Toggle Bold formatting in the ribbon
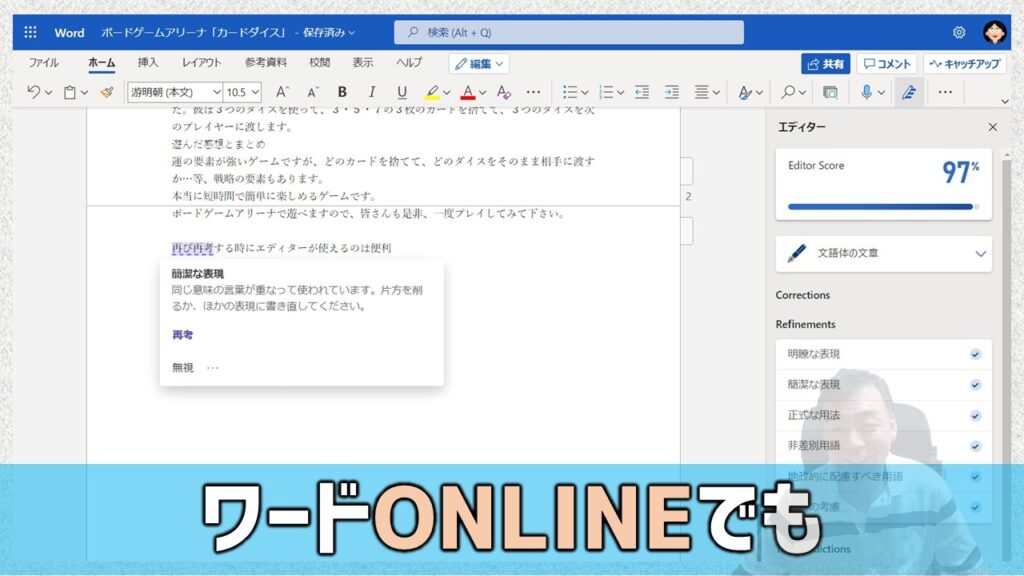 [x=342, y=92]
